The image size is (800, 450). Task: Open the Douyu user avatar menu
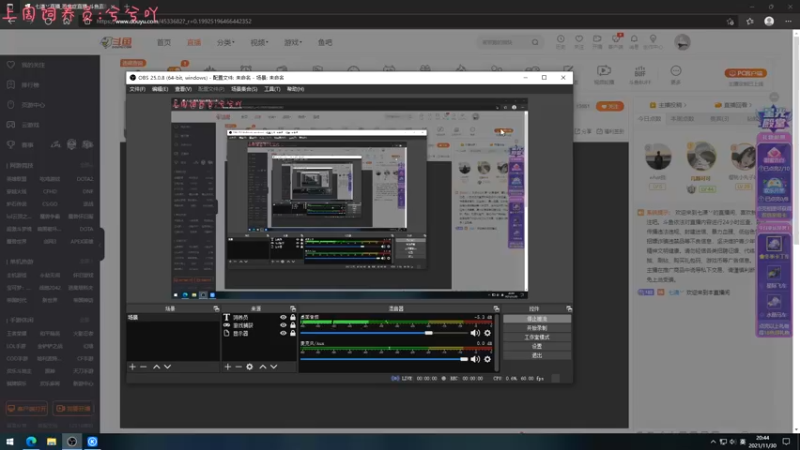682,42
